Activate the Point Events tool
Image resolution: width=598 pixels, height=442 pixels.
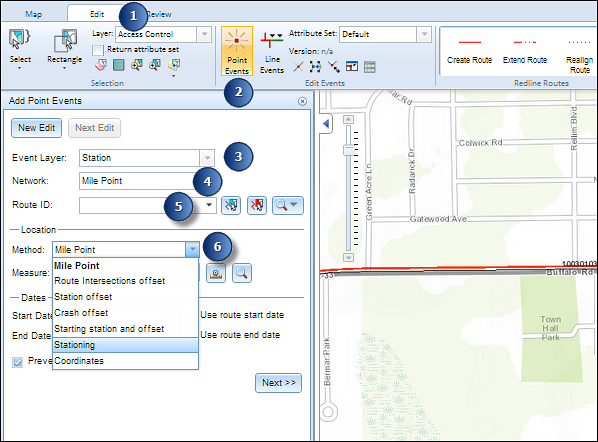click(236, 51)
